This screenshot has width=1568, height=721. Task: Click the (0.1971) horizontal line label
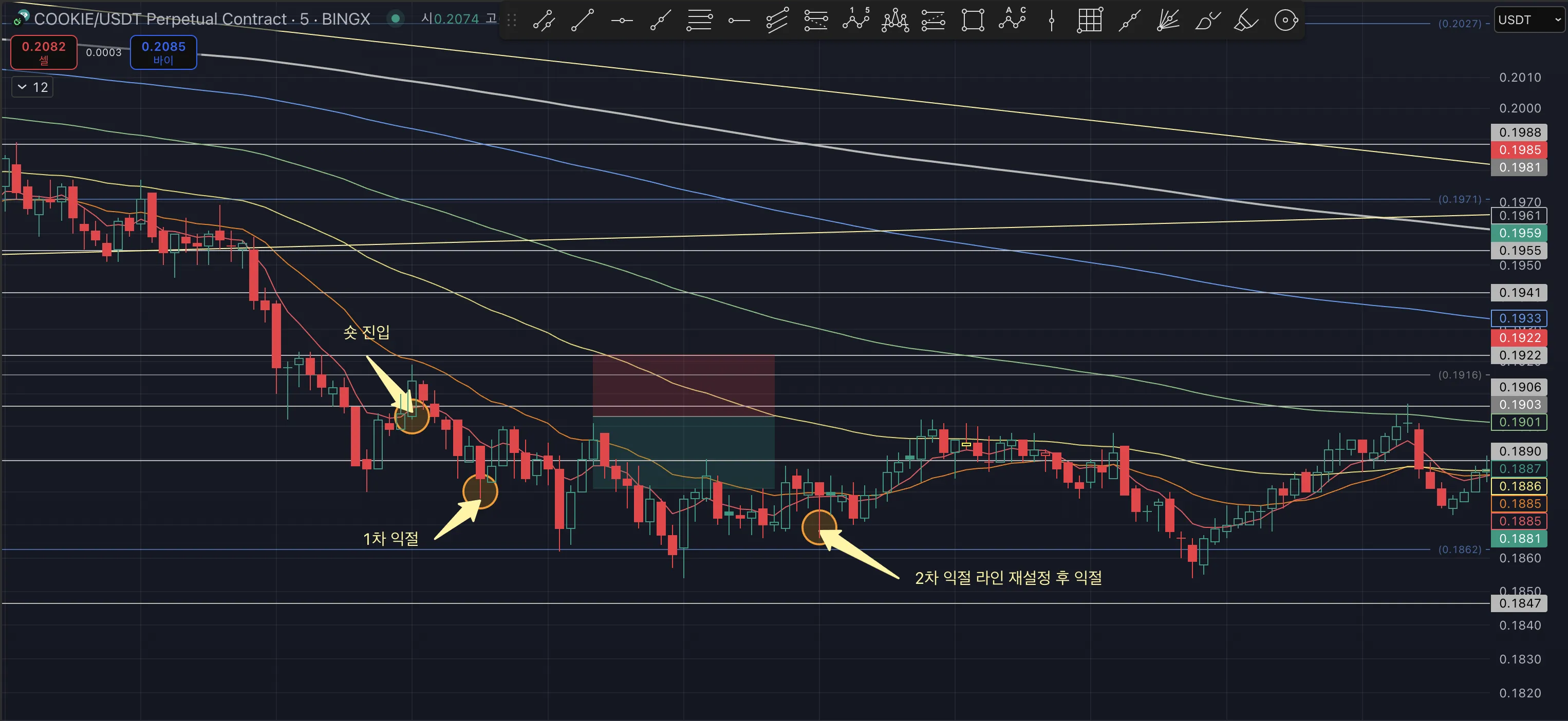point(1460,199)
